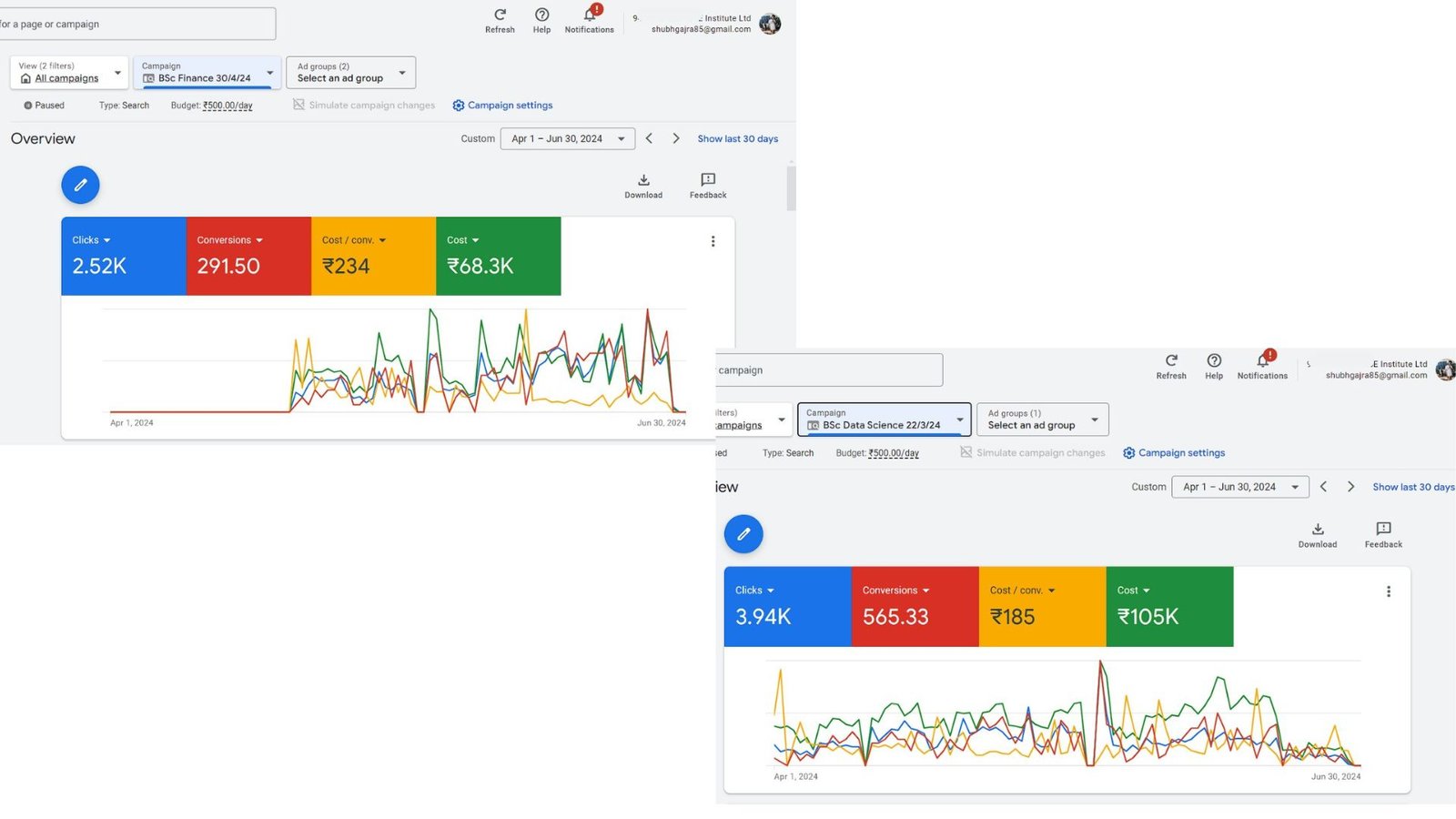Image resolution: width=1456 pixels, height=819 pixels.
Task: Change metric on the Cost / conv. ₹234 scorecard
Action: pos(354,240)
